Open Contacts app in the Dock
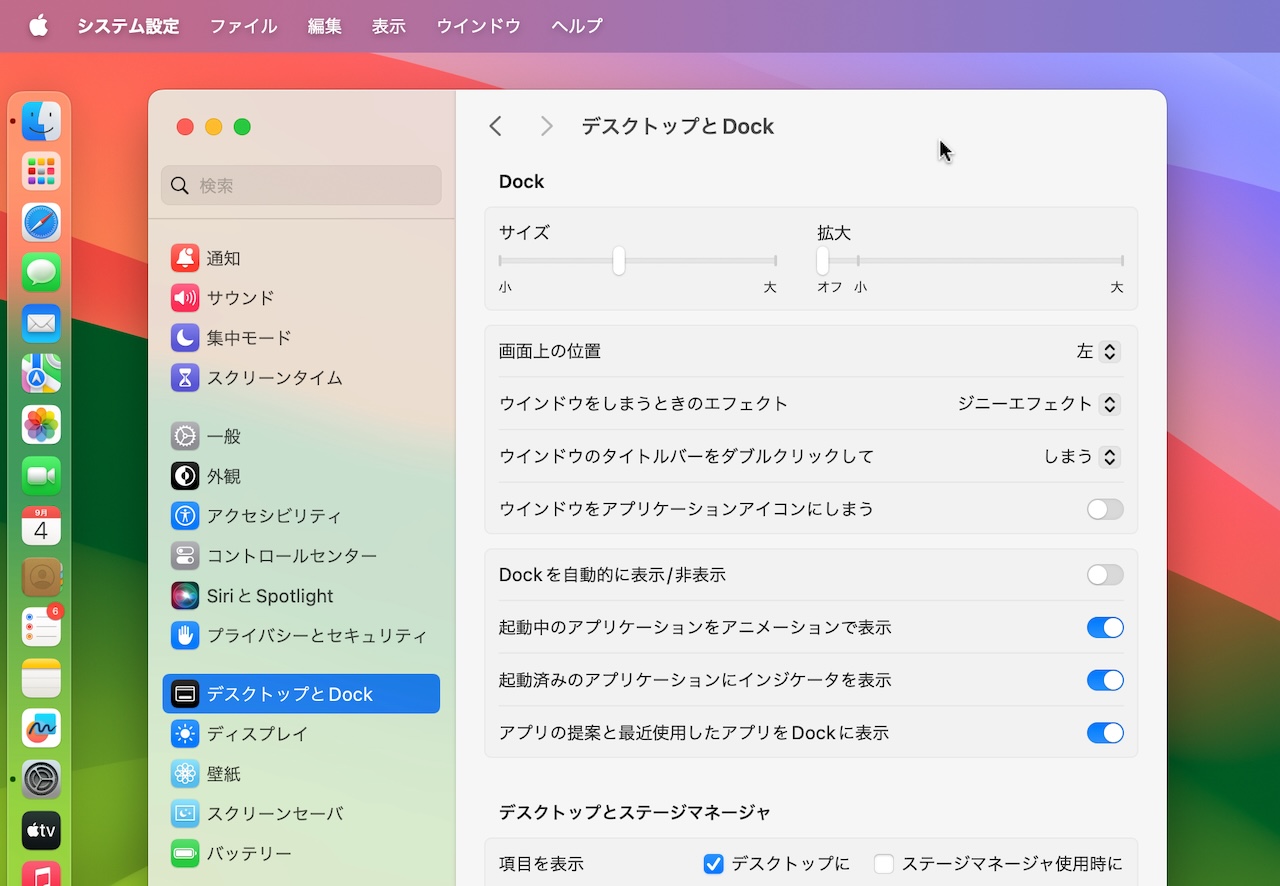The height and width of the screenshot is (886, 1280). coord(41,577)
